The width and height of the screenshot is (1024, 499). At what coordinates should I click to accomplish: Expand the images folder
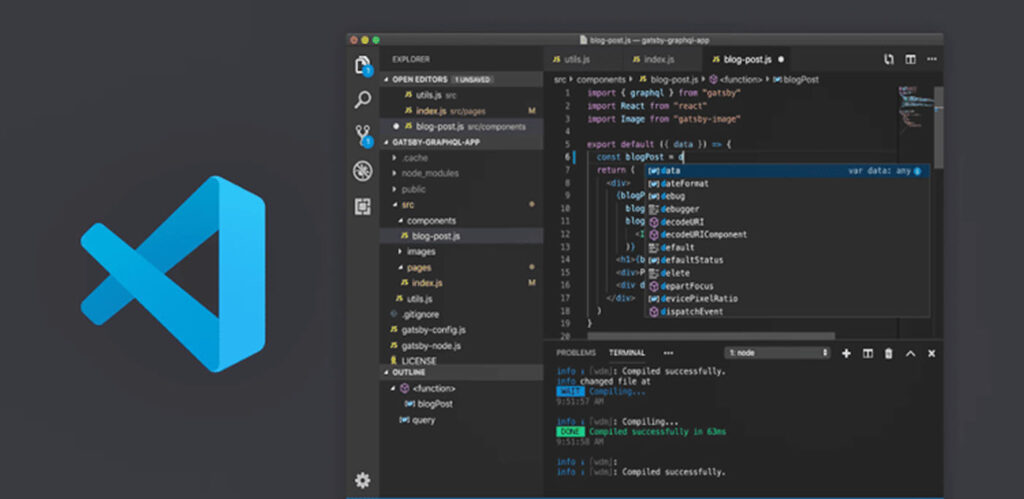(x=400, y=251)
